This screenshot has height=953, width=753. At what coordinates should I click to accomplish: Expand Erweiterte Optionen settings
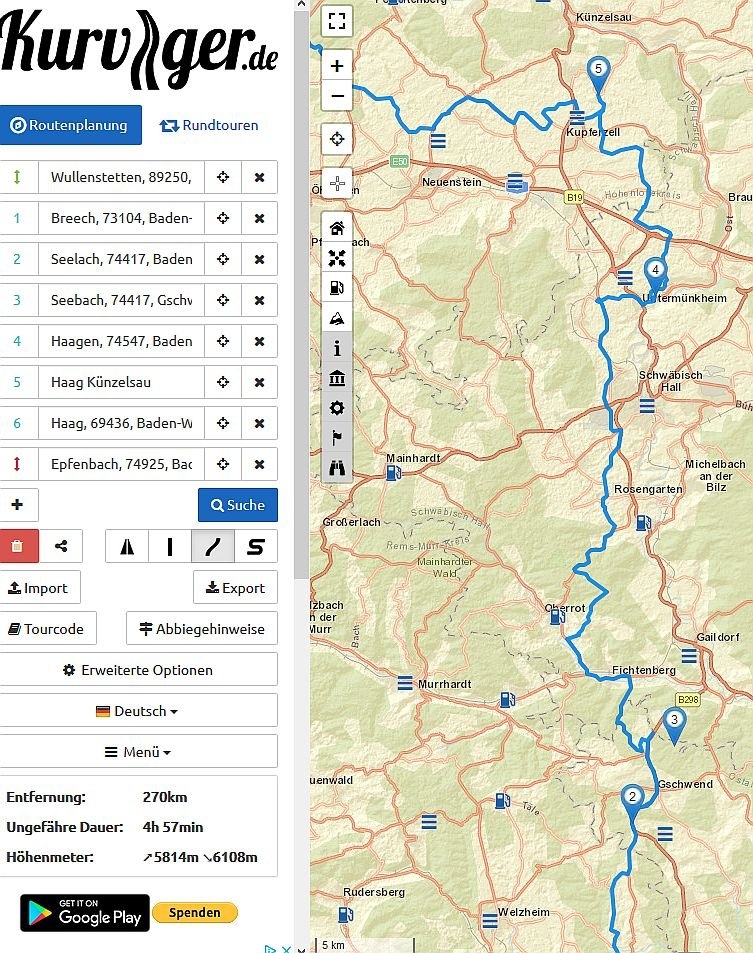(x=138, y=670)
